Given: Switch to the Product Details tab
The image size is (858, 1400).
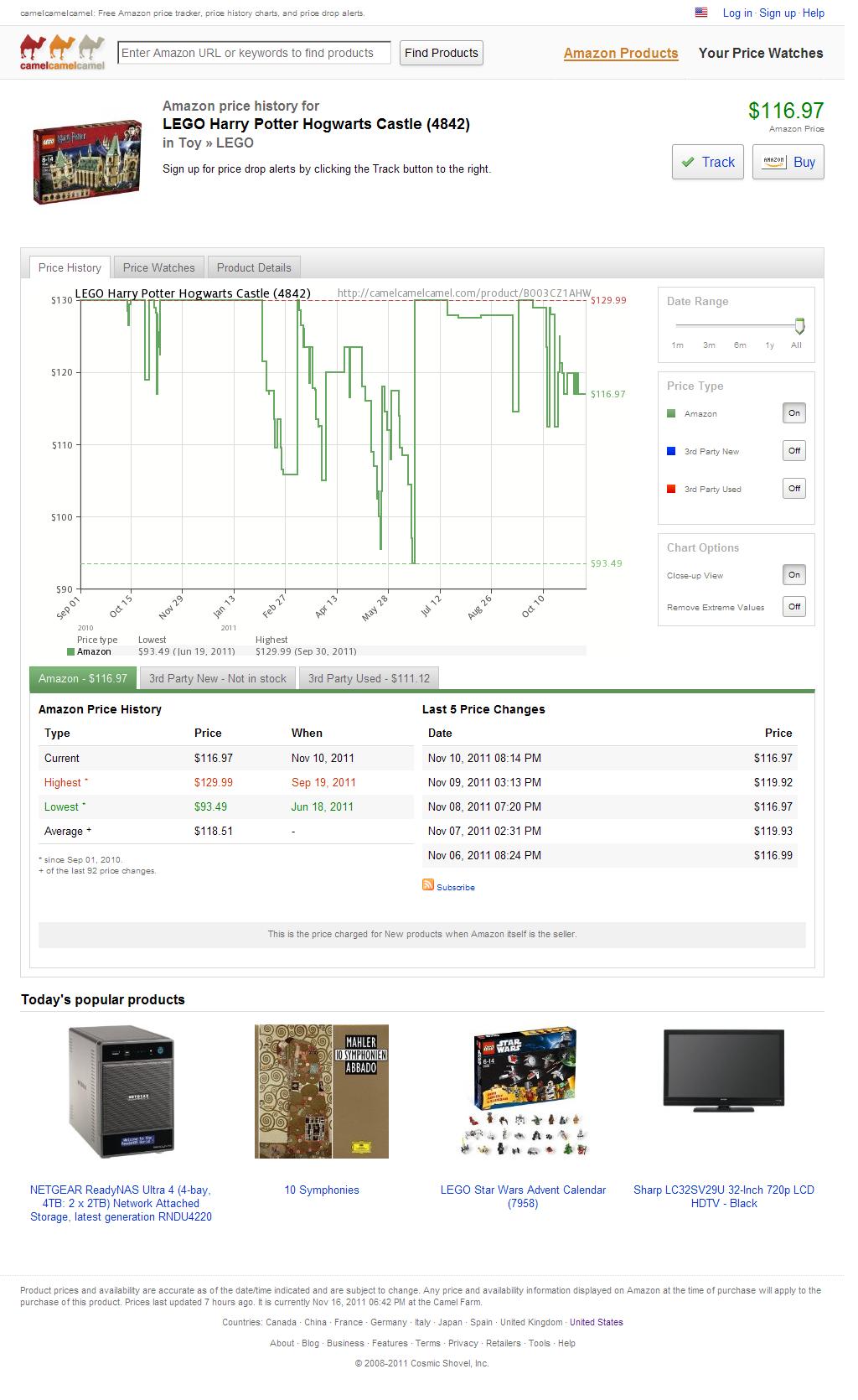Looking at the screenshot, I should coord(254,267).
